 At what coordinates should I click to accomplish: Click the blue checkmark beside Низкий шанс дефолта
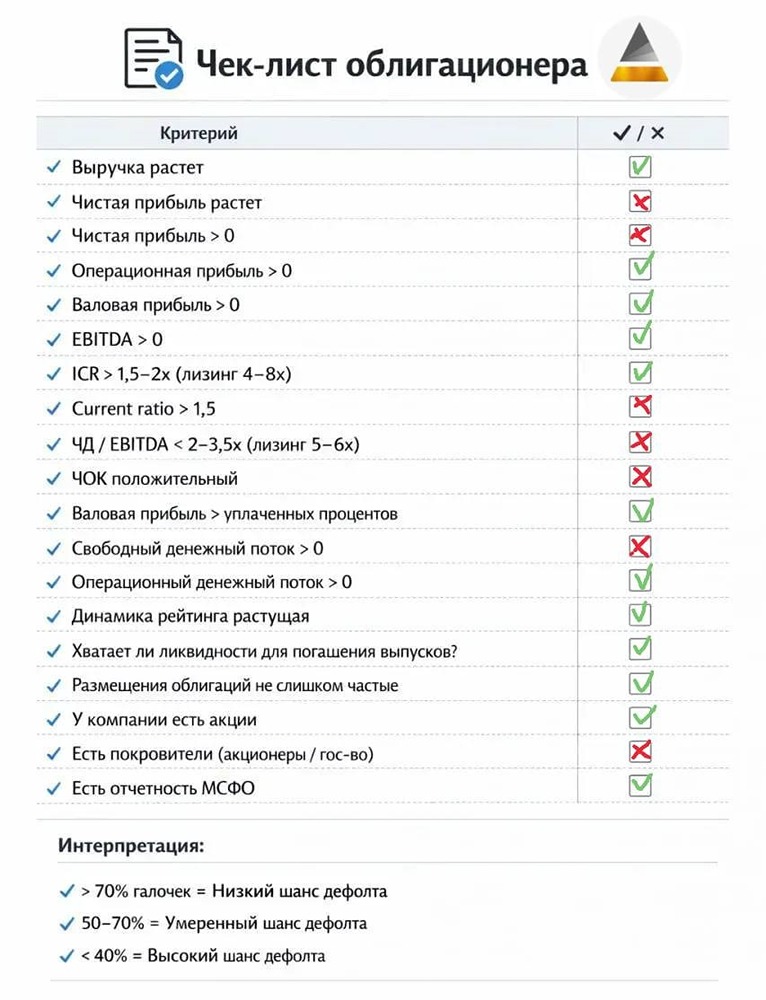click(x=66, y=890)
